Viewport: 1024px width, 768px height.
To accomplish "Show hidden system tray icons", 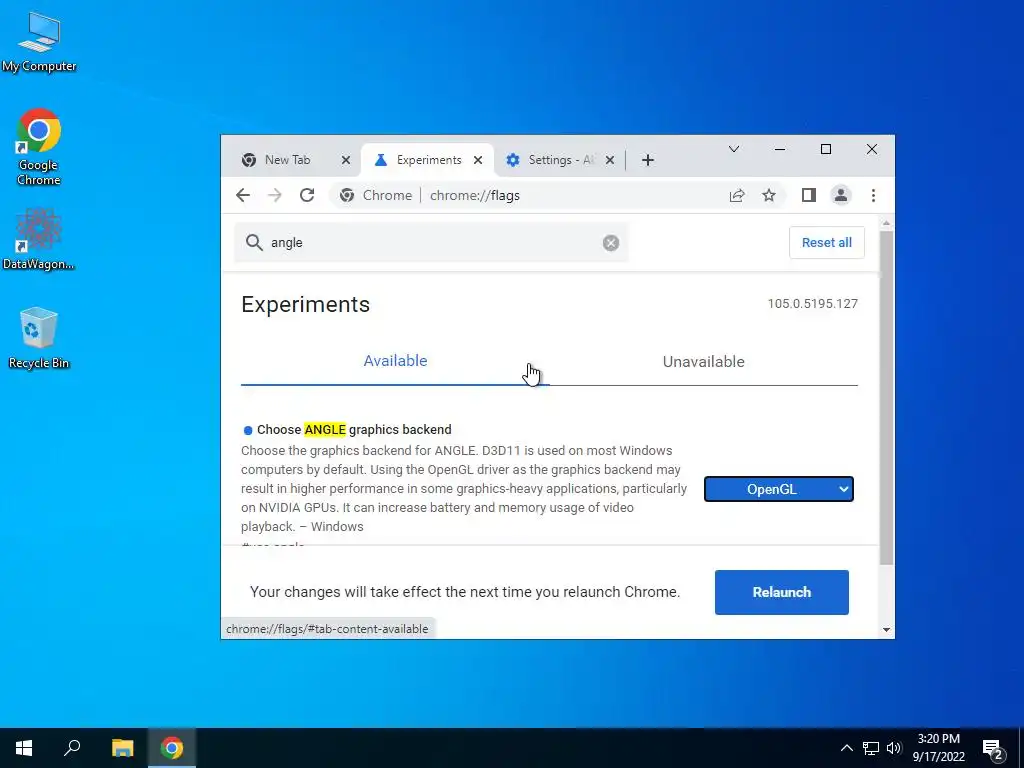I will coord(846,748).
